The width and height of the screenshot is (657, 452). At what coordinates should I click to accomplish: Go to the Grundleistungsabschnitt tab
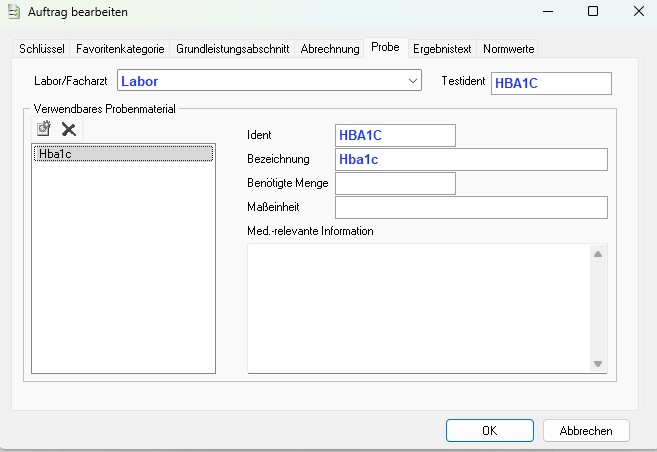tap(234, 48)
